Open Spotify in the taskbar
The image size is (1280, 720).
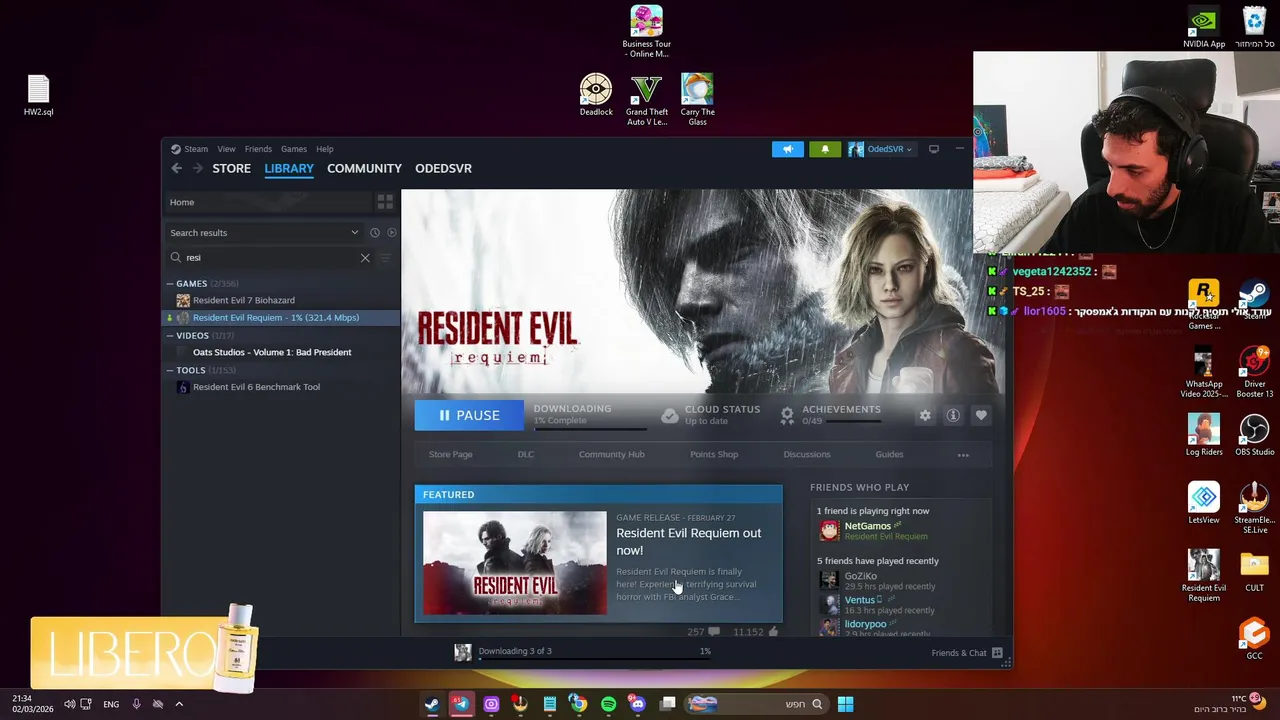pyautogui.click(x=608, y=704)
